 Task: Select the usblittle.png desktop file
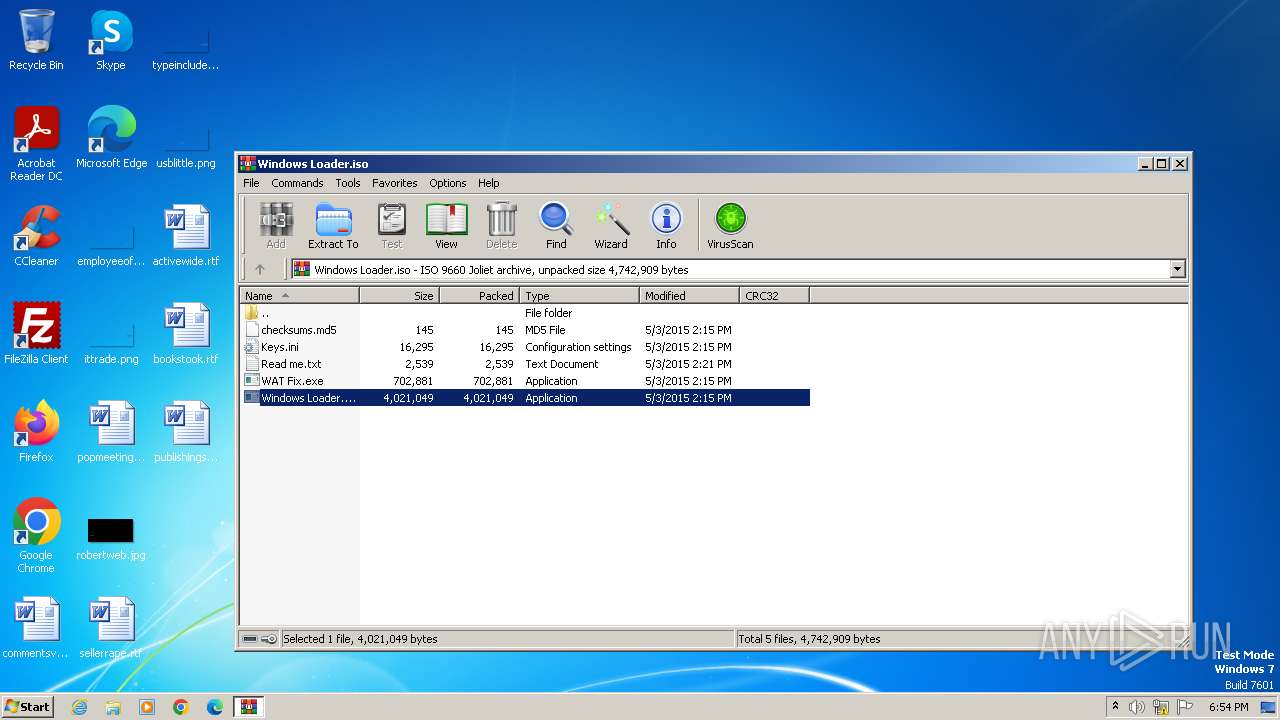pos(186,145)
